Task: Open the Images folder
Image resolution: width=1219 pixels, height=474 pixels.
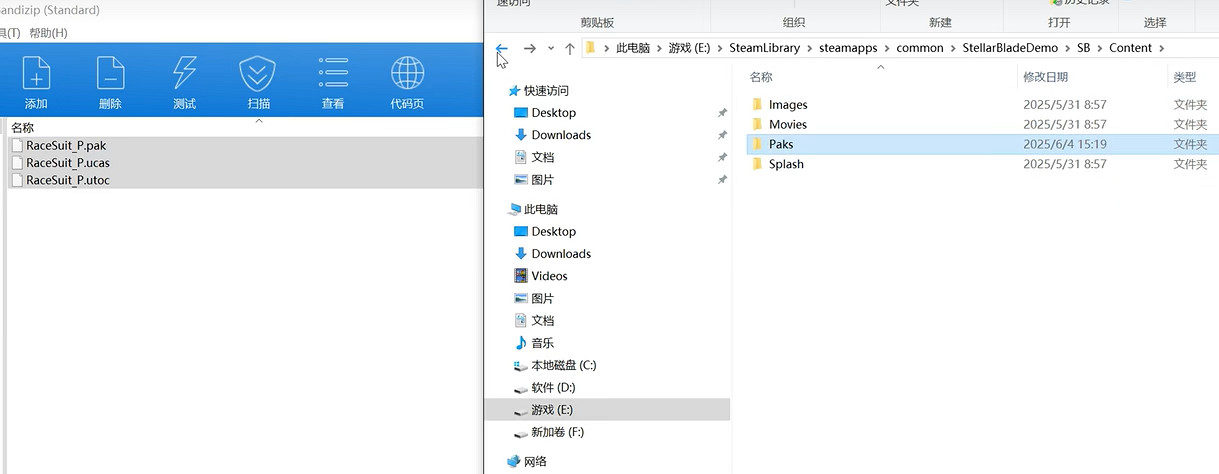Action: tap(788, 105)
